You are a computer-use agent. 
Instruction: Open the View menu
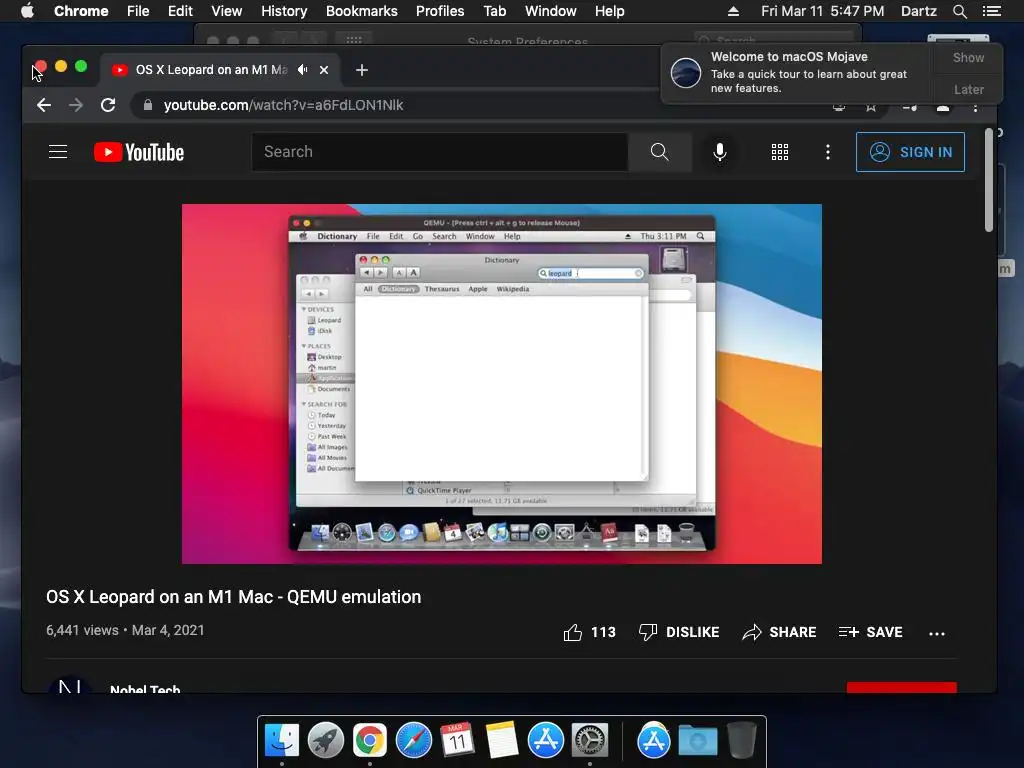(227, 11)
